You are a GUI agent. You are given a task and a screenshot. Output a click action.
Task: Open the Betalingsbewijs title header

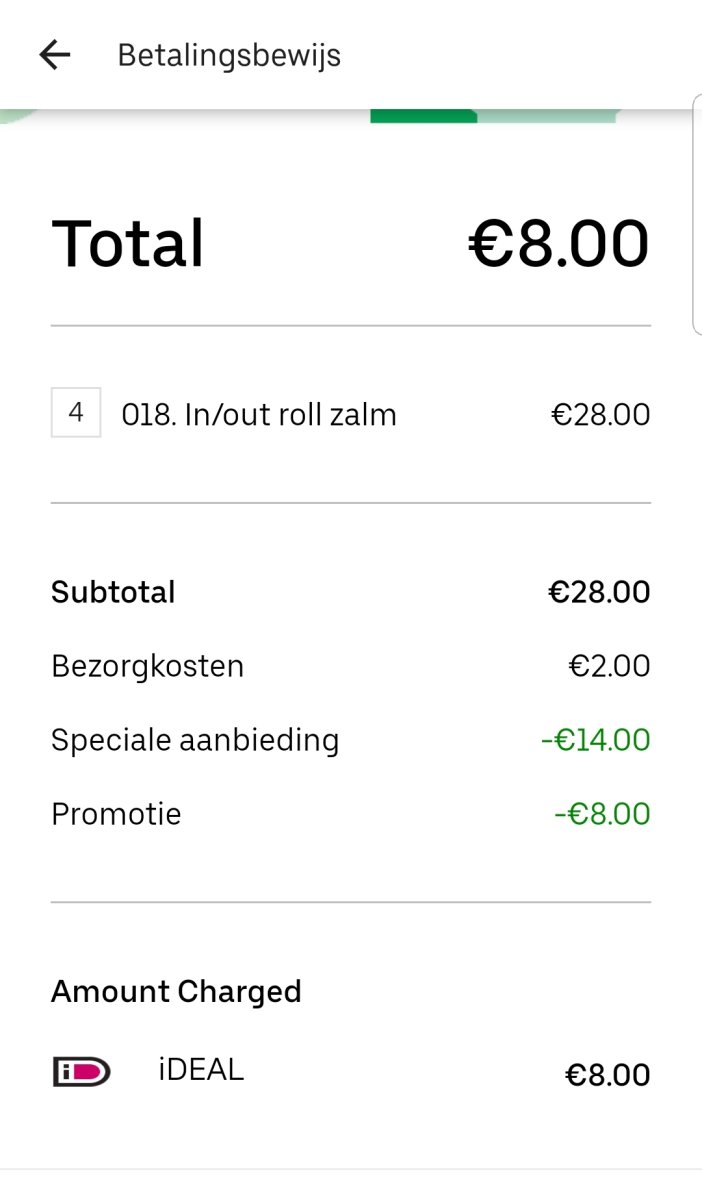(x=229, y=55)
